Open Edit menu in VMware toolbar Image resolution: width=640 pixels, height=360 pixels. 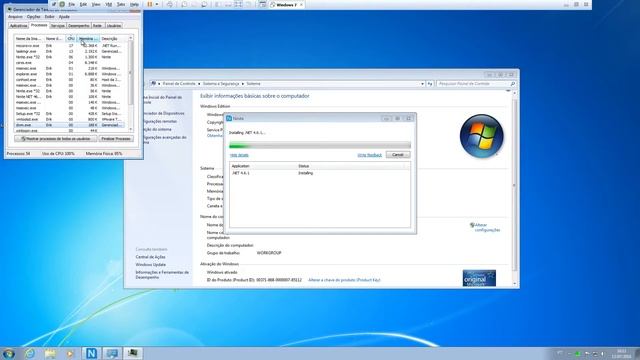(x=83, y=4)
